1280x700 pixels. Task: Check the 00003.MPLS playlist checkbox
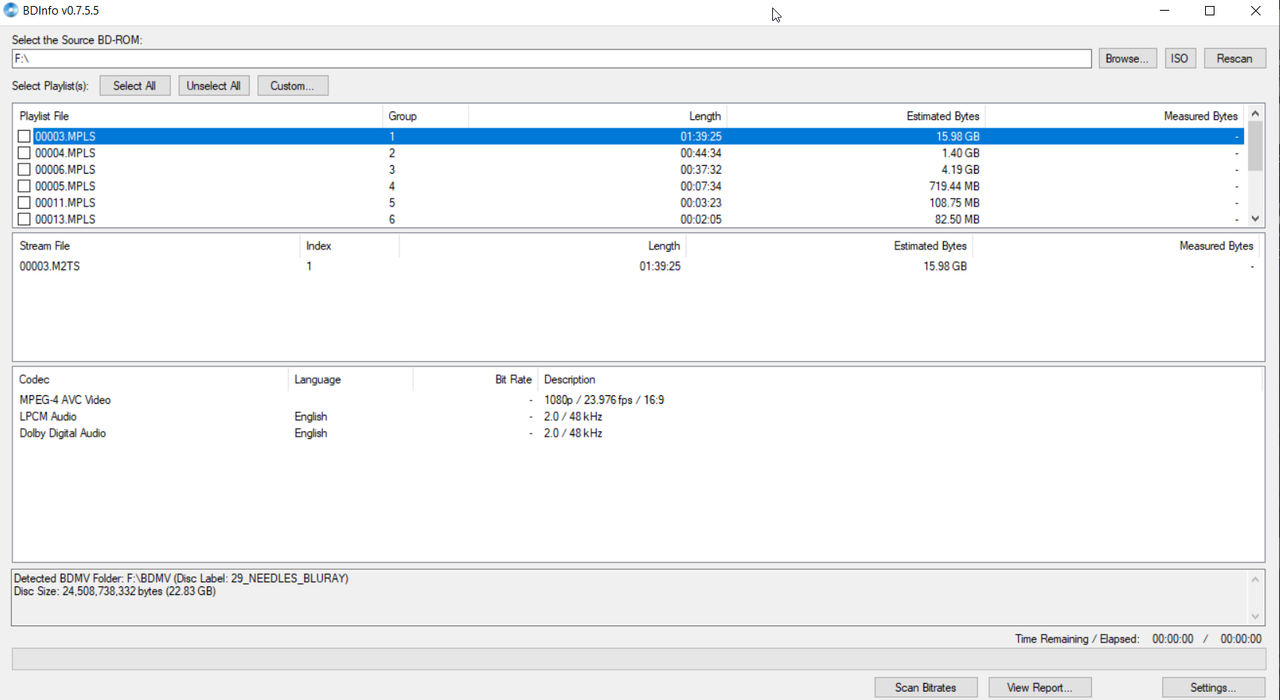click(x=24, y=136)
